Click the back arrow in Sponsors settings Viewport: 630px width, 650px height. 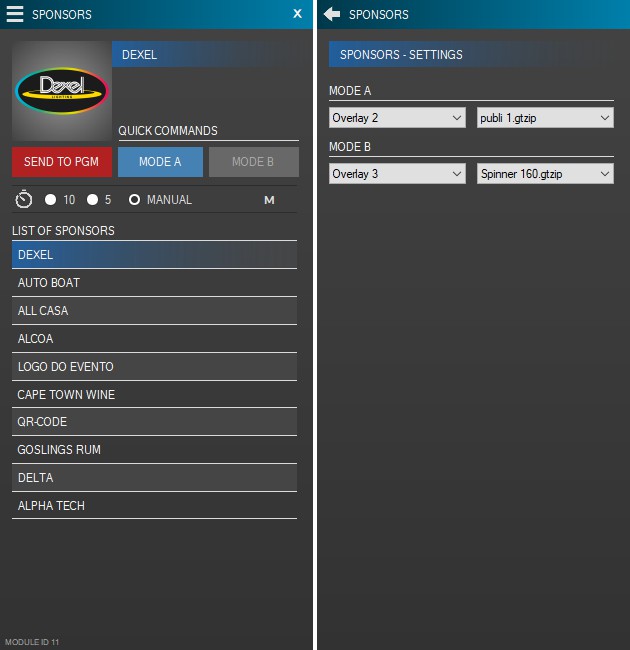click(x=332, y=14)
